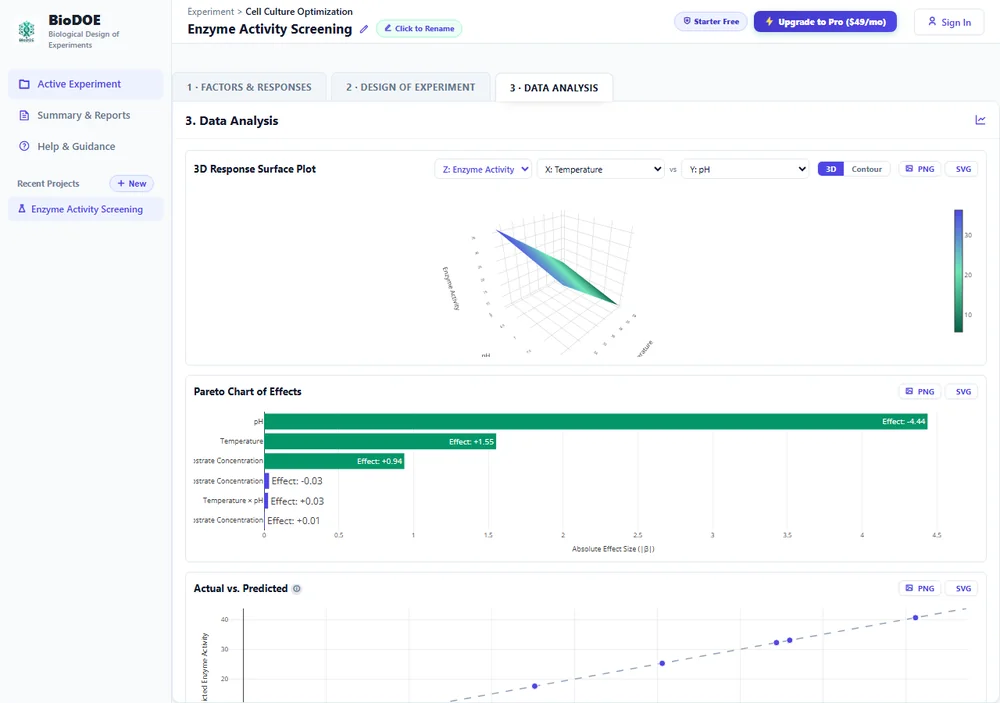1000x703 pixels.
Task: Export Pareto Chart as PNG
Action: click(920, 392)
